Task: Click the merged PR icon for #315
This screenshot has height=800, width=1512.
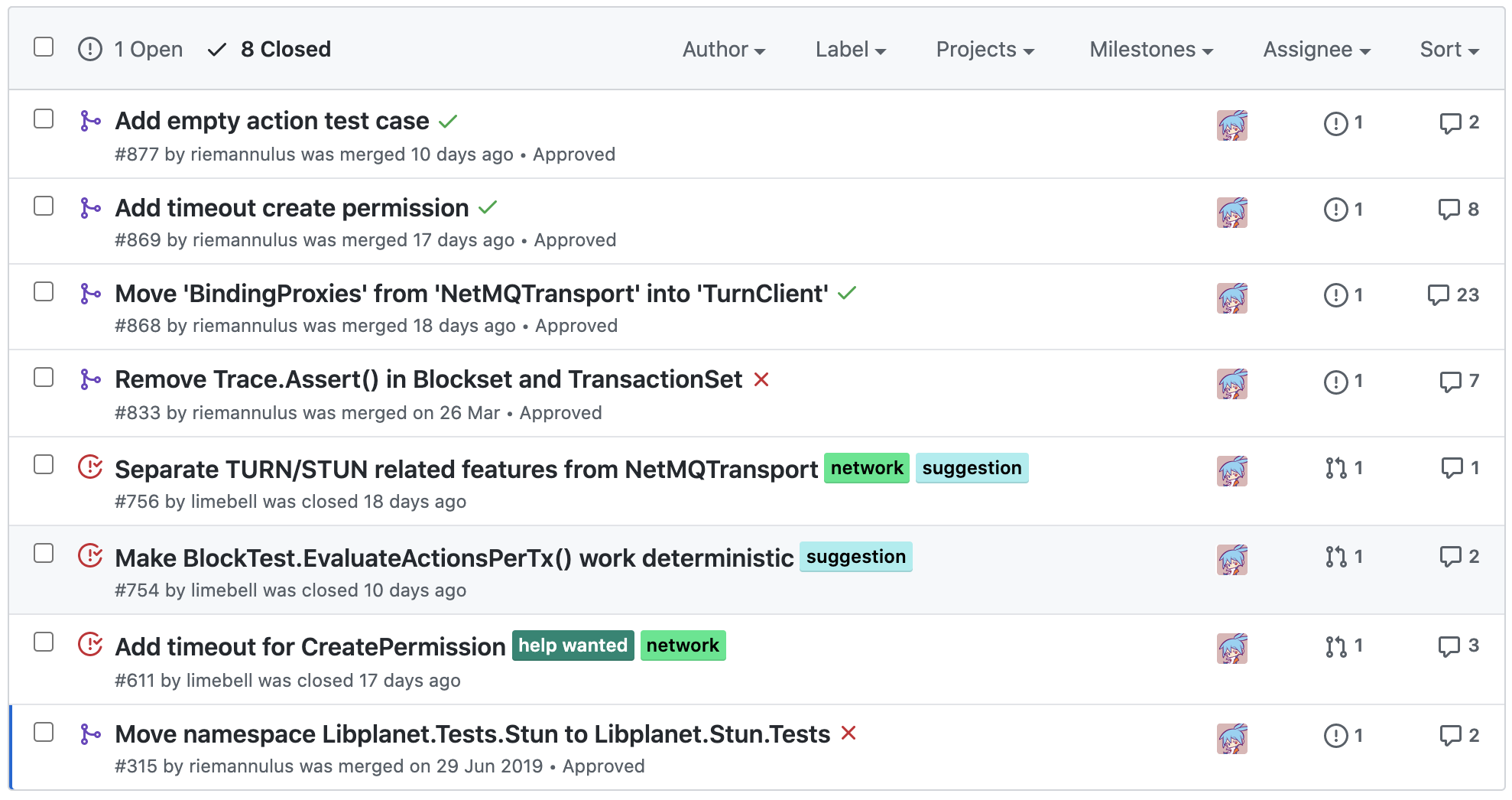Action: (x=90, y=734)
